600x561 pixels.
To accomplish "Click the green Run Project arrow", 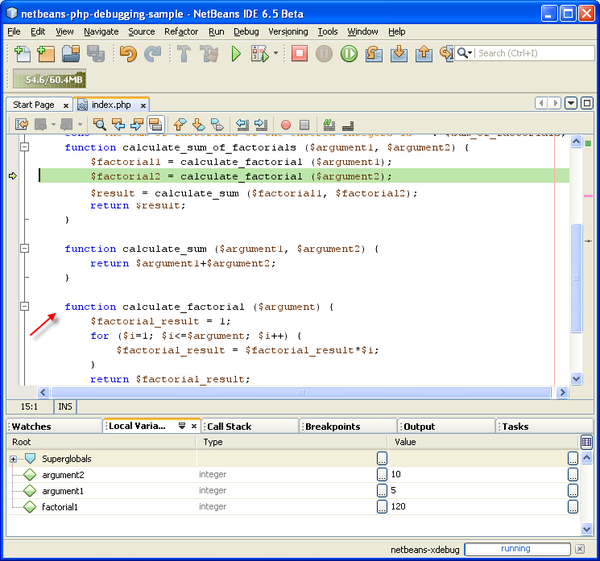I will point(237,53).
